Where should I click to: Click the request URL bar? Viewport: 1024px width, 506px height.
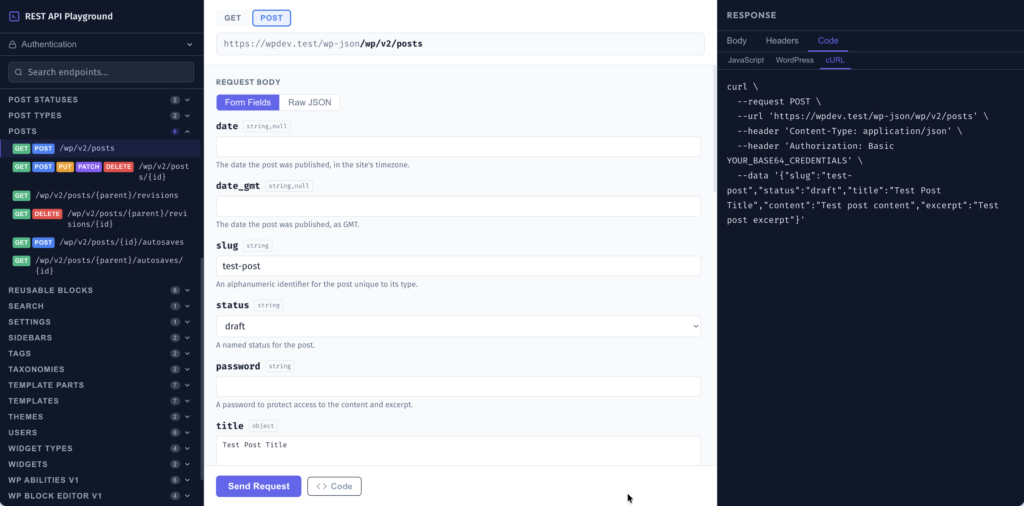460,44
